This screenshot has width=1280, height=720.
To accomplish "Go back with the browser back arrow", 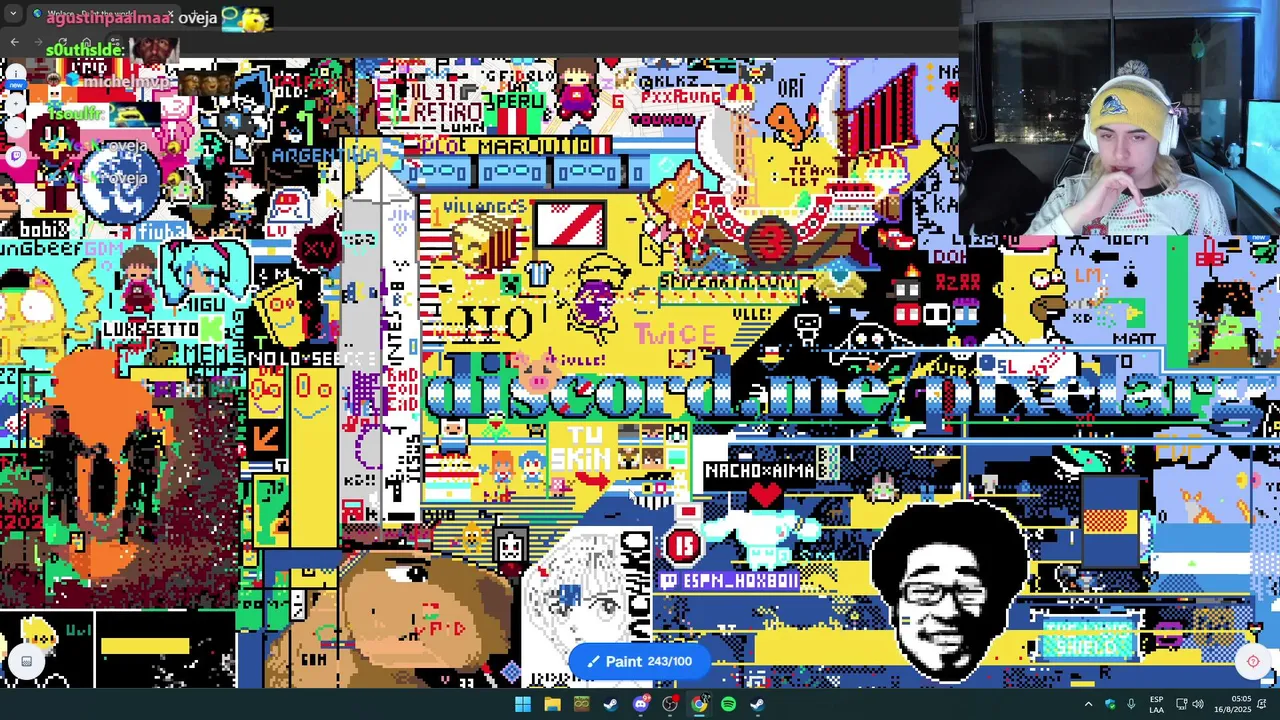I will pyautogui.click(x=15, y=42).
